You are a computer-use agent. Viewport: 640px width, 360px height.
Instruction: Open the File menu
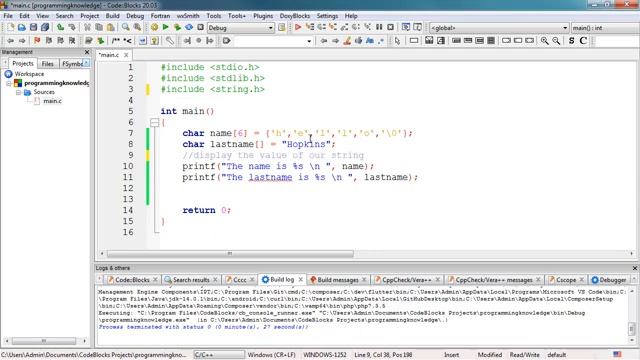8,16
